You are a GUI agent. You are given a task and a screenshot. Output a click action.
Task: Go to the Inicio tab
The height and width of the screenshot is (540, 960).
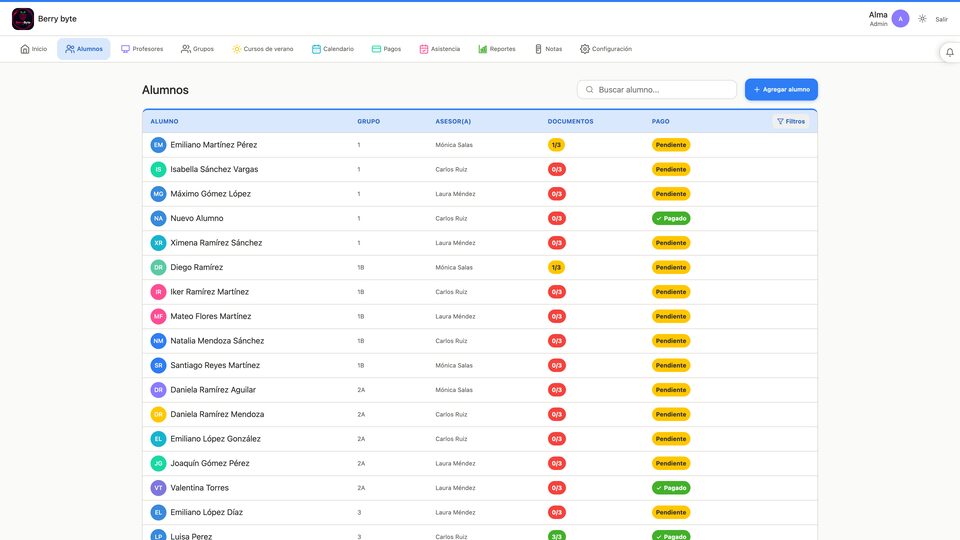coord(34,49)
